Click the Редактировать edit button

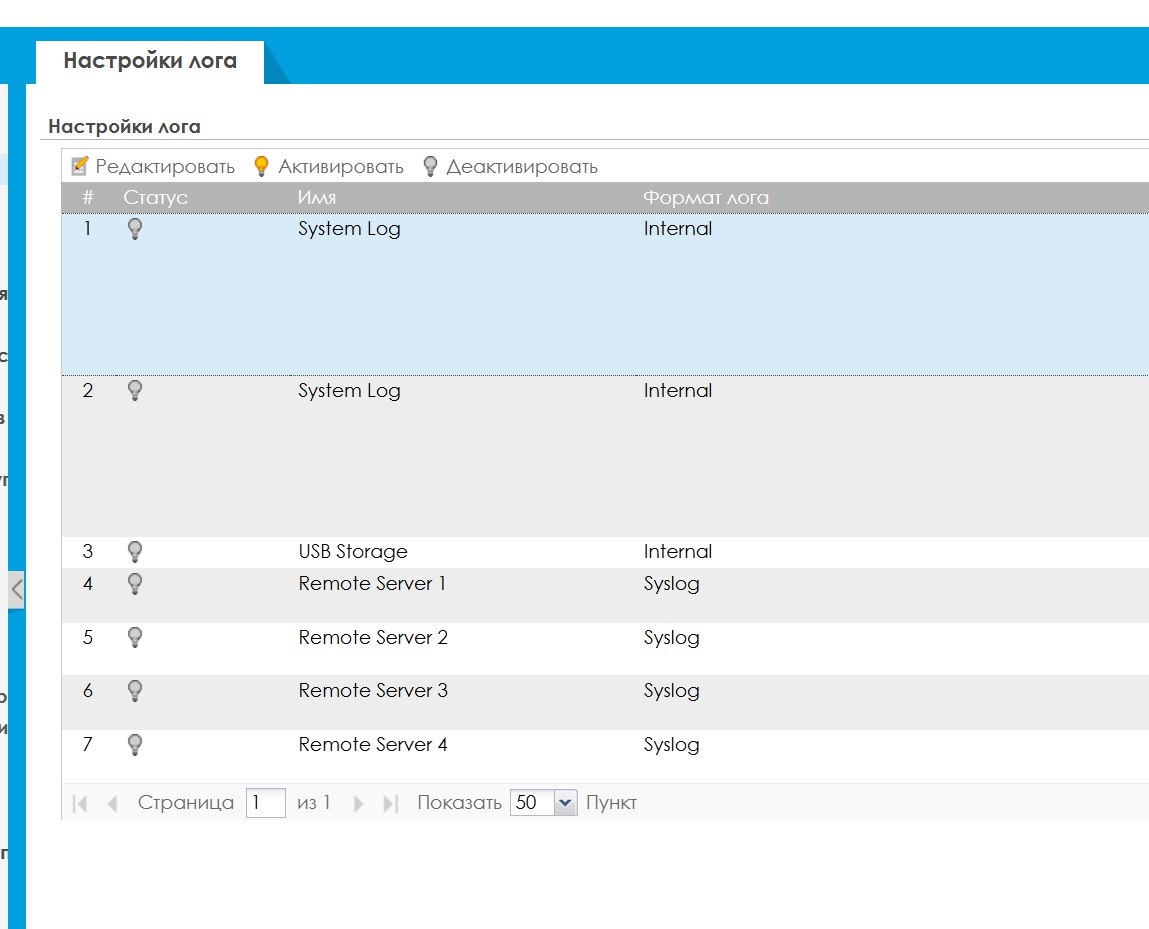coord(153,166)
